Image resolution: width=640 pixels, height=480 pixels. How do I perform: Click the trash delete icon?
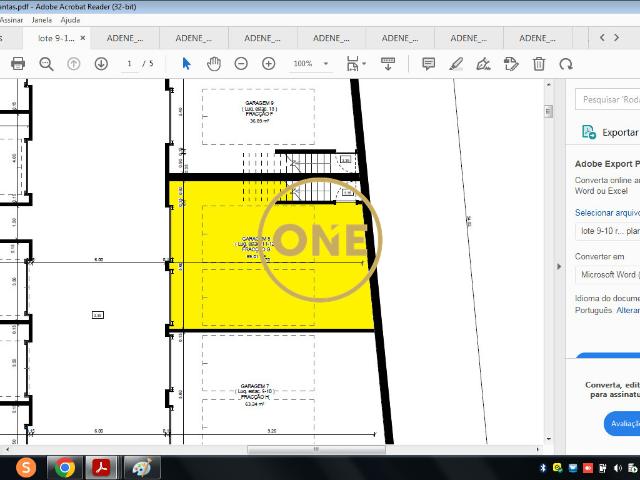pyautogui.click(x=539, y=63)
